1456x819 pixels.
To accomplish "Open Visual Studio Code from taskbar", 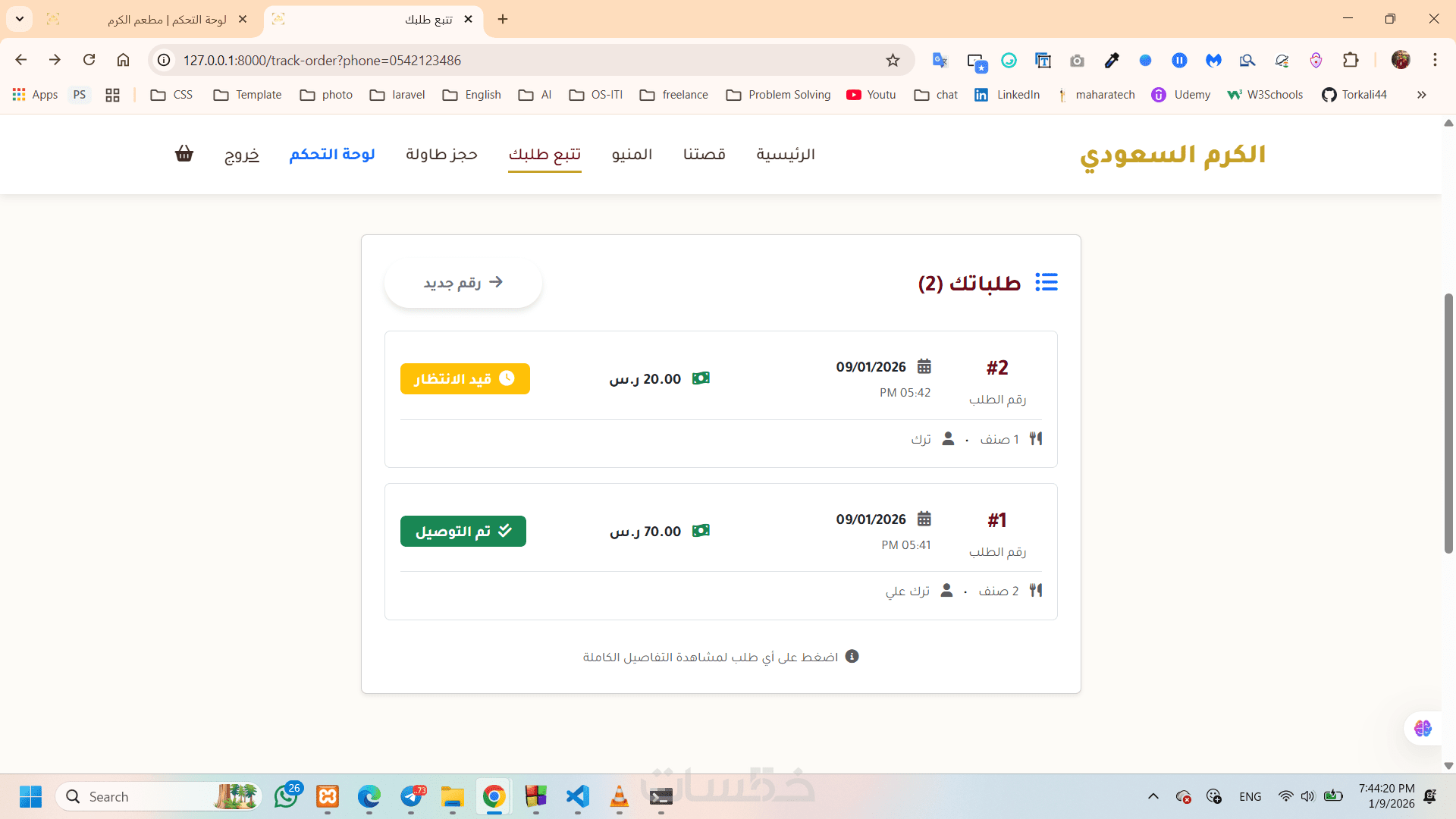I will pyautogui.click(x=577, y=796).
